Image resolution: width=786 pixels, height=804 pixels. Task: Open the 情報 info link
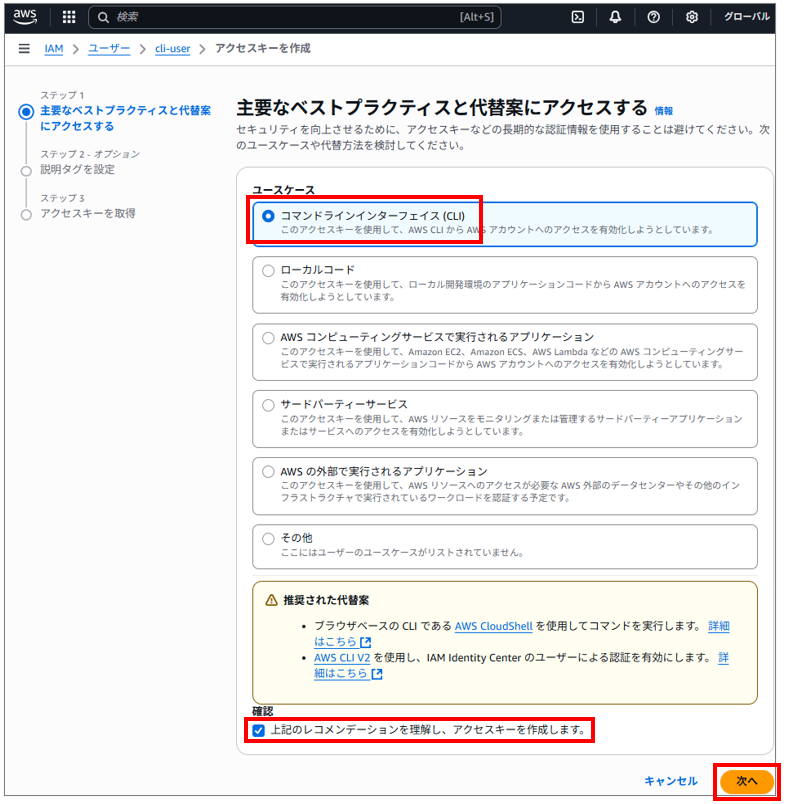click(663, 111)
